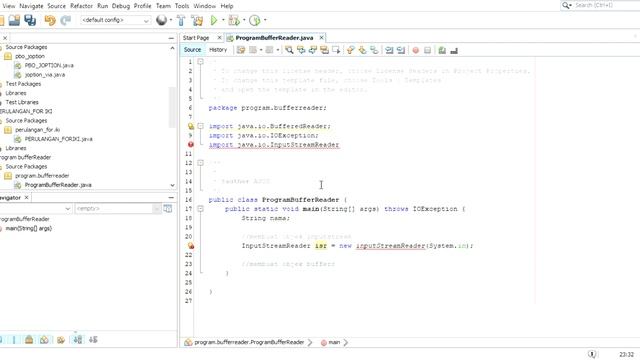This screenshot has height=360, width=640.
Task: Click Start Macro Recording red icon
Action: click(416, 50)
